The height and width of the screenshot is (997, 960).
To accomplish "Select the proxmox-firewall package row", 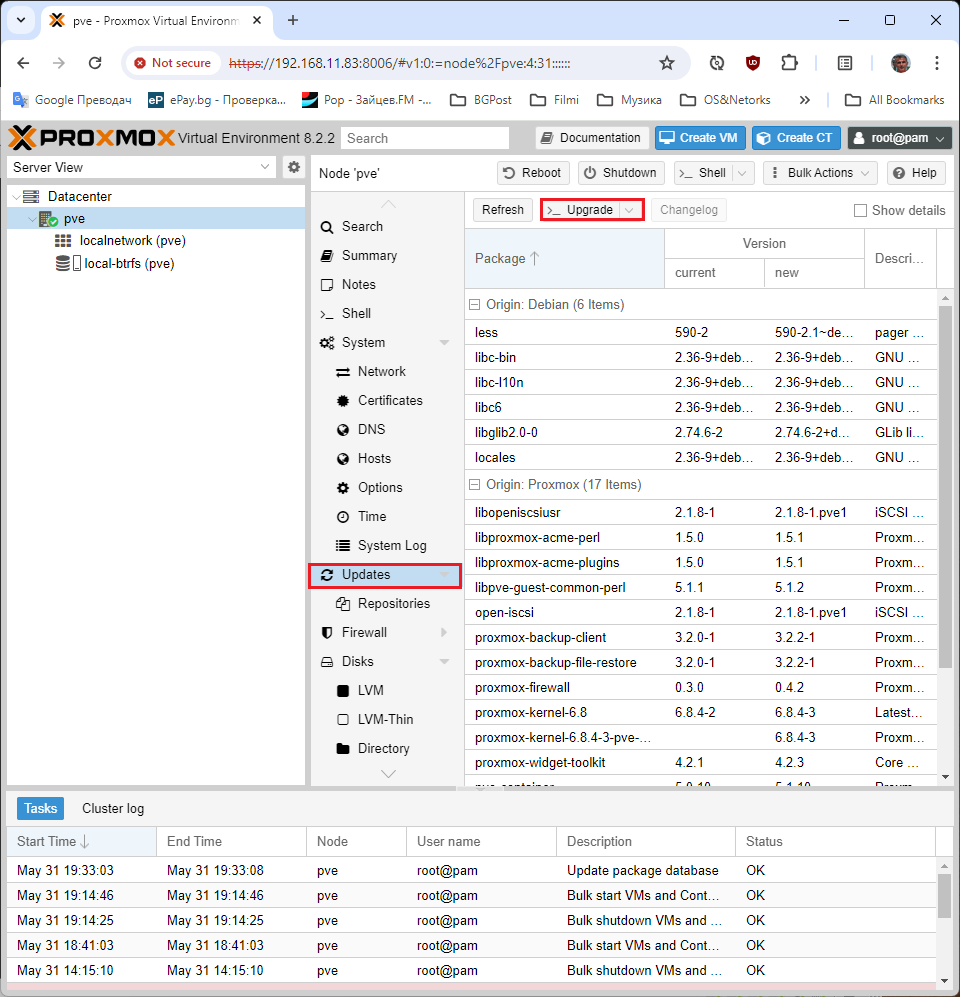I will [x=701, y=687].
